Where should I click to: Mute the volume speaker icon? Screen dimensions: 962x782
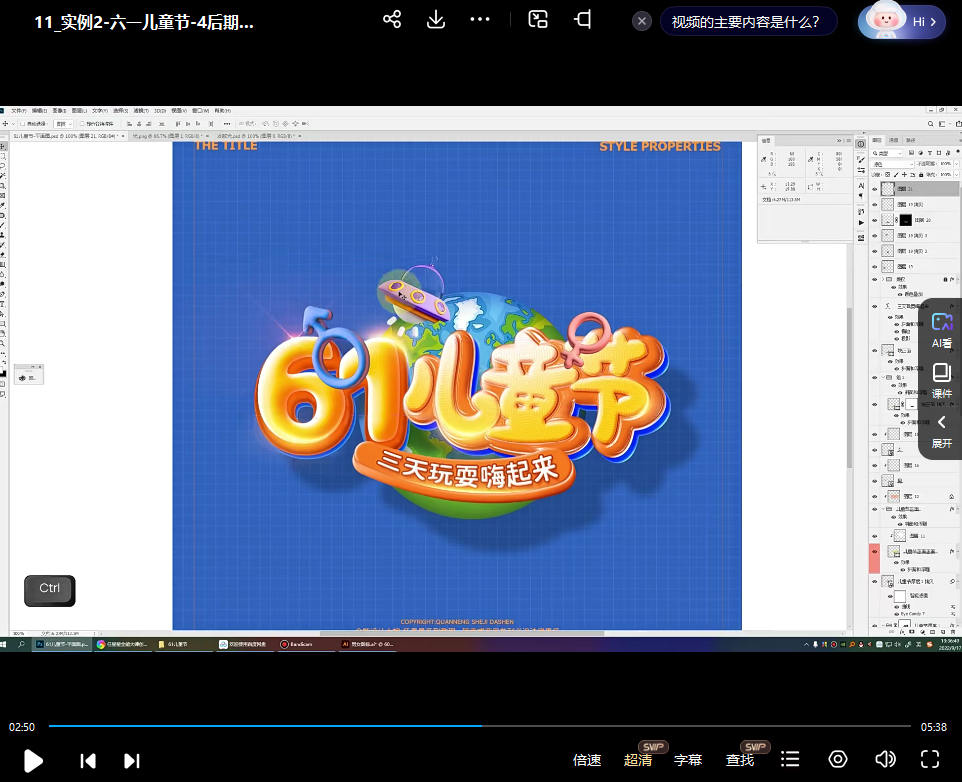click(x=884, y=760)
